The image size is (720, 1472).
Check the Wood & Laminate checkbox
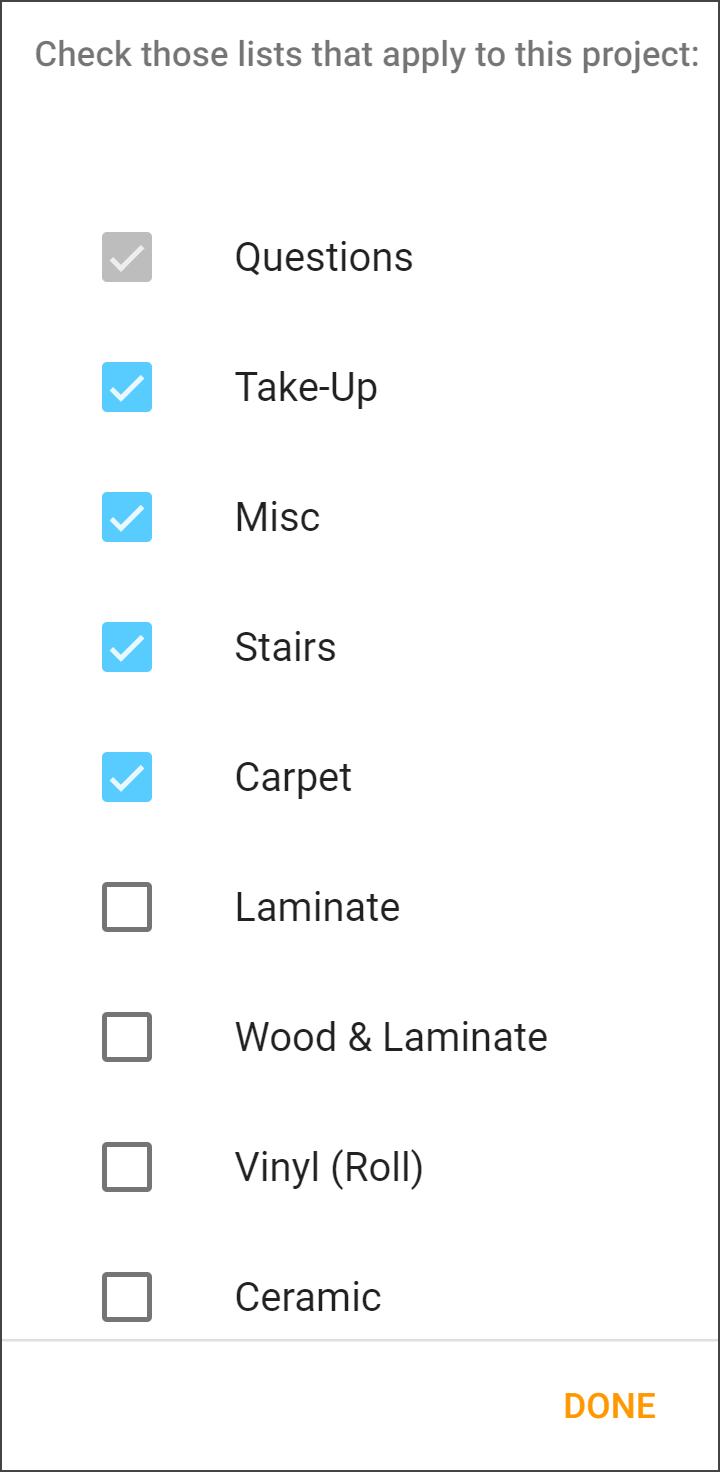tap(126, 1037)
